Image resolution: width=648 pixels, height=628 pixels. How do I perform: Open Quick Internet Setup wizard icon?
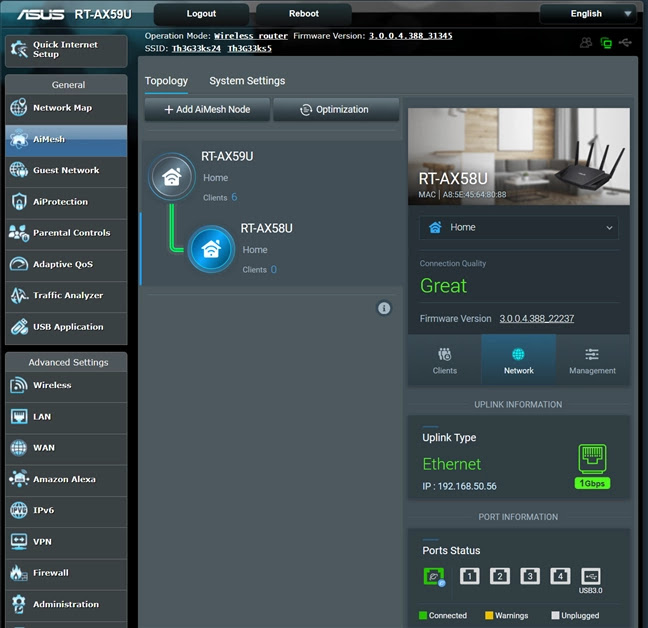(19, 50)
